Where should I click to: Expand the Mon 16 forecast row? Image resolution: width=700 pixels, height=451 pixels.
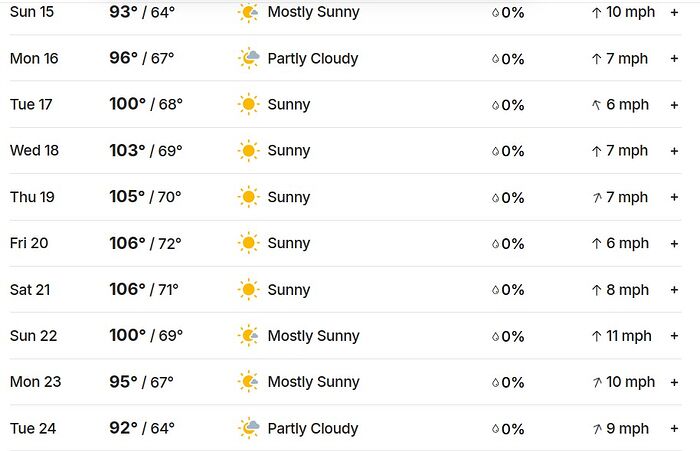[x=674, y=59]
